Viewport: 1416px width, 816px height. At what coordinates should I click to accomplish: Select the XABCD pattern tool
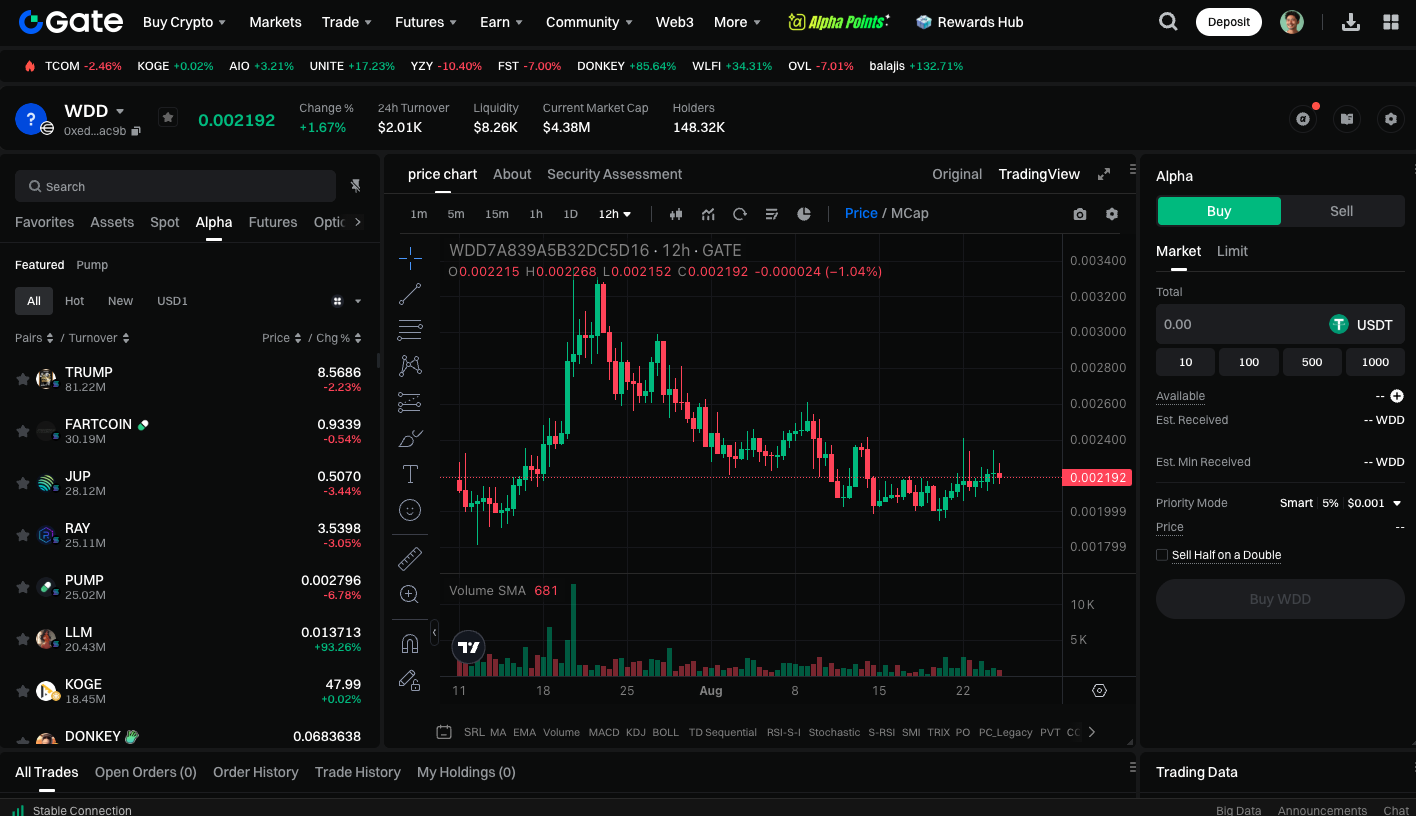[x=410, y=366]
